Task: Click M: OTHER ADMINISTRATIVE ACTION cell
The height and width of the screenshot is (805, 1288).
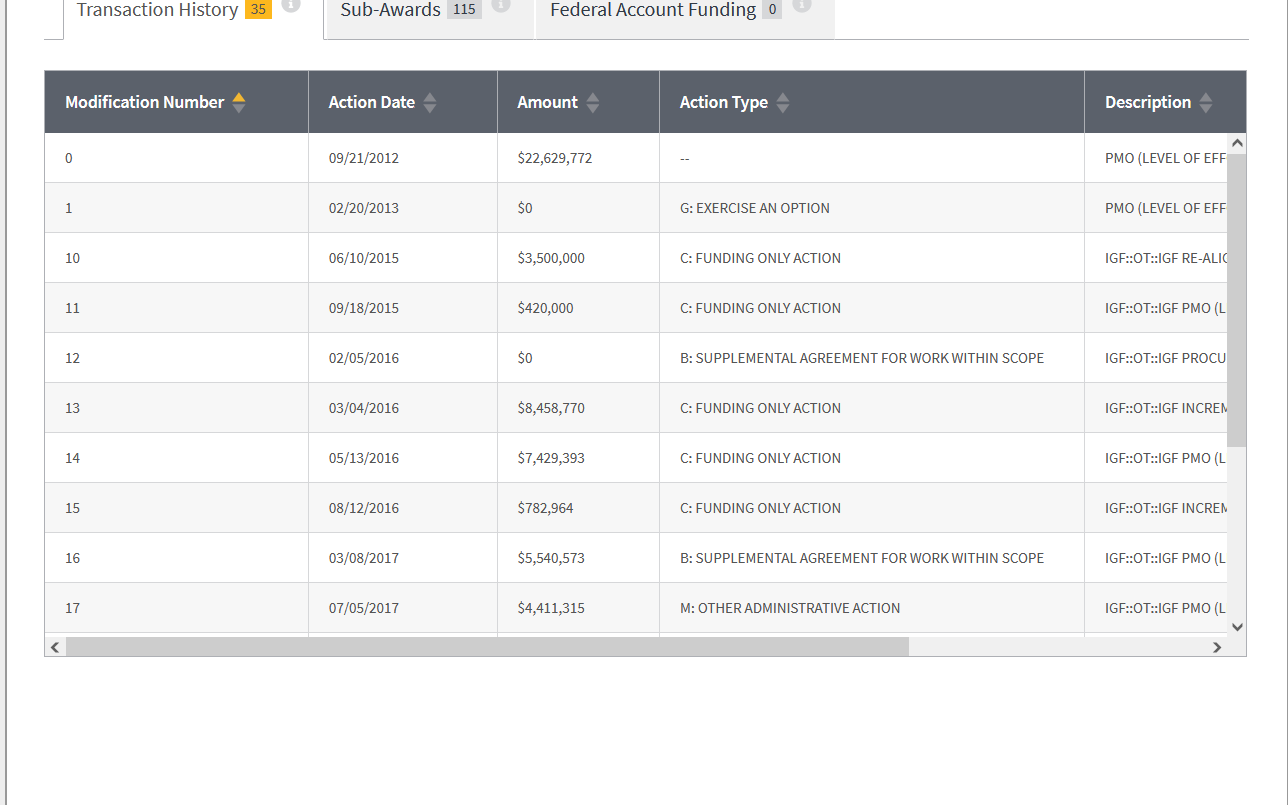Action: click(872, 608)
